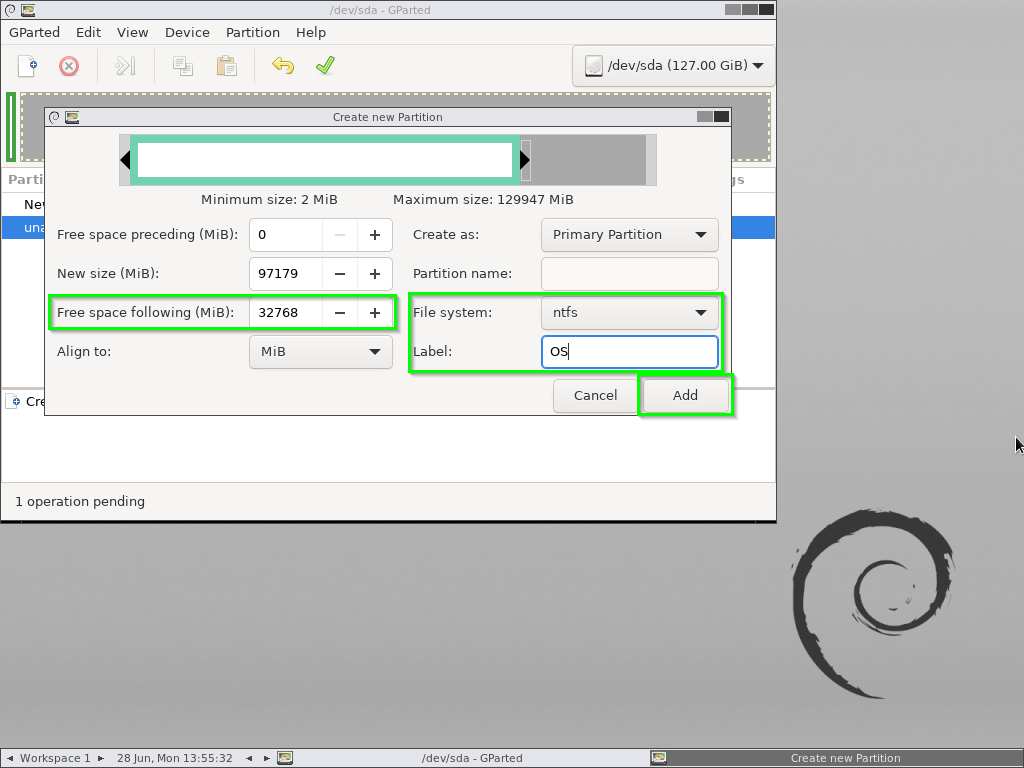Click the 'Create as:' label
Screen dimensions: 1024x768
click(x=445, y=235)
